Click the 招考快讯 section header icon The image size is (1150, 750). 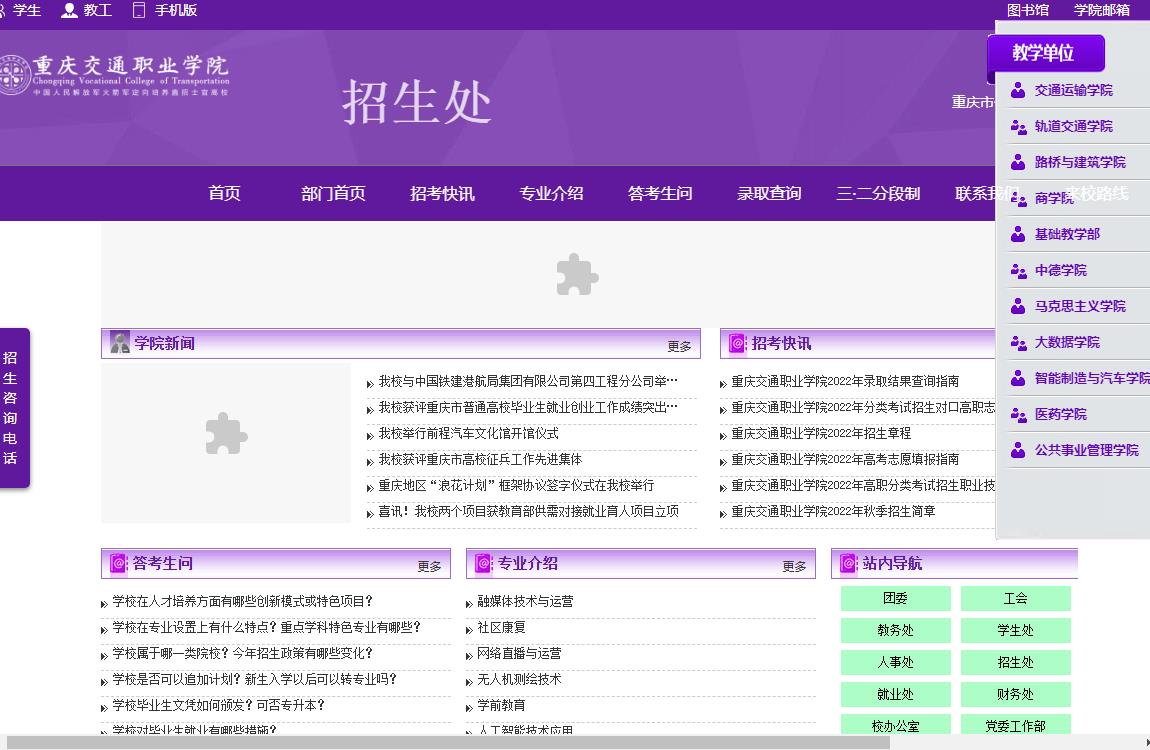click(x=737, y=342)
